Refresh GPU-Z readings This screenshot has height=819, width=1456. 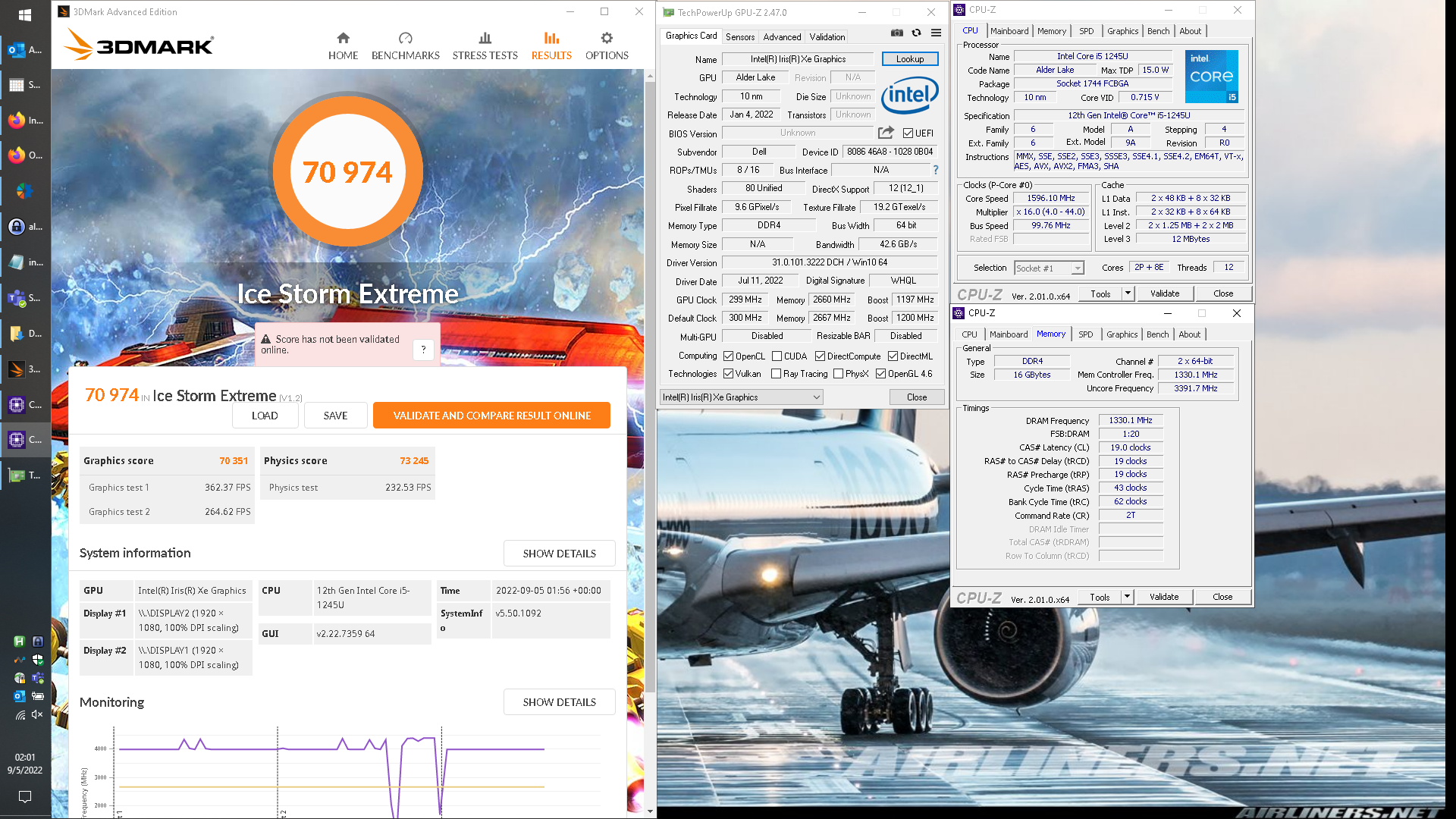[x=916, y=33]
